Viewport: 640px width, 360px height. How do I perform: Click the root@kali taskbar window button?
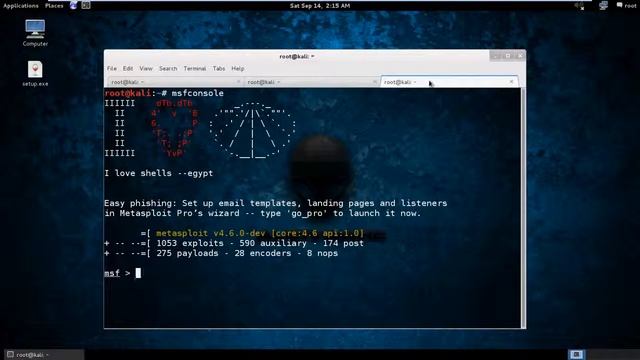pyautogui.click(x=44, y=355)
